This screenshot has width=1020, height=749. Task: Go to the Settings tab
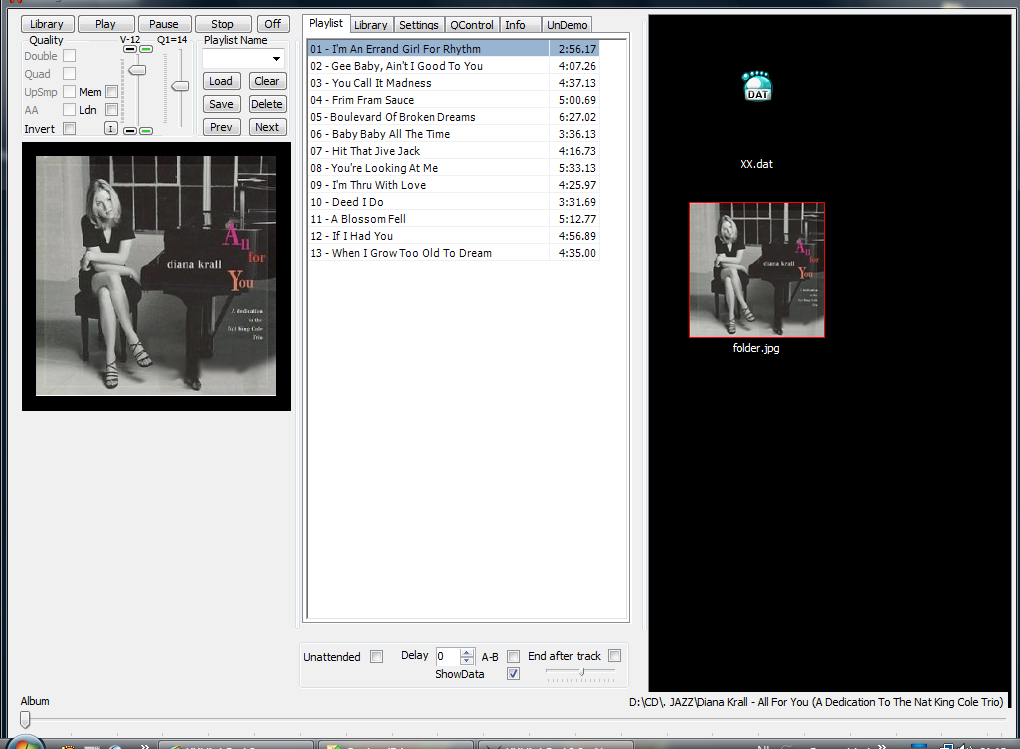[x=419, y=25]
